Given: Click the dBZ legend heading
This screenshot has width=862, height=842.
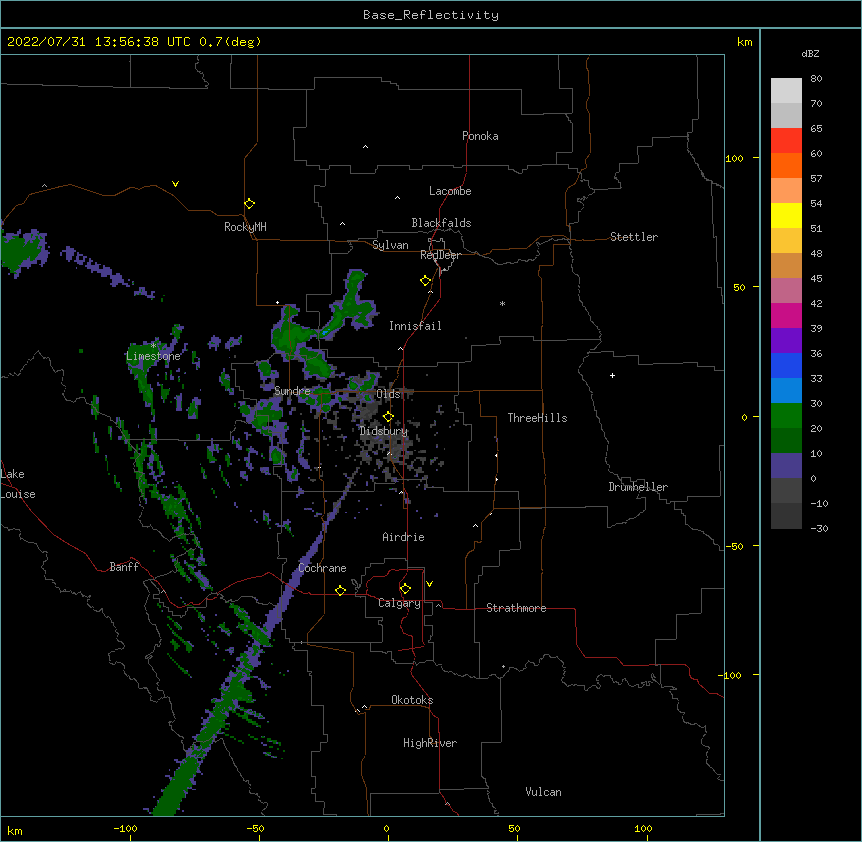Looking at the screenshot, I should coord(810,53).
